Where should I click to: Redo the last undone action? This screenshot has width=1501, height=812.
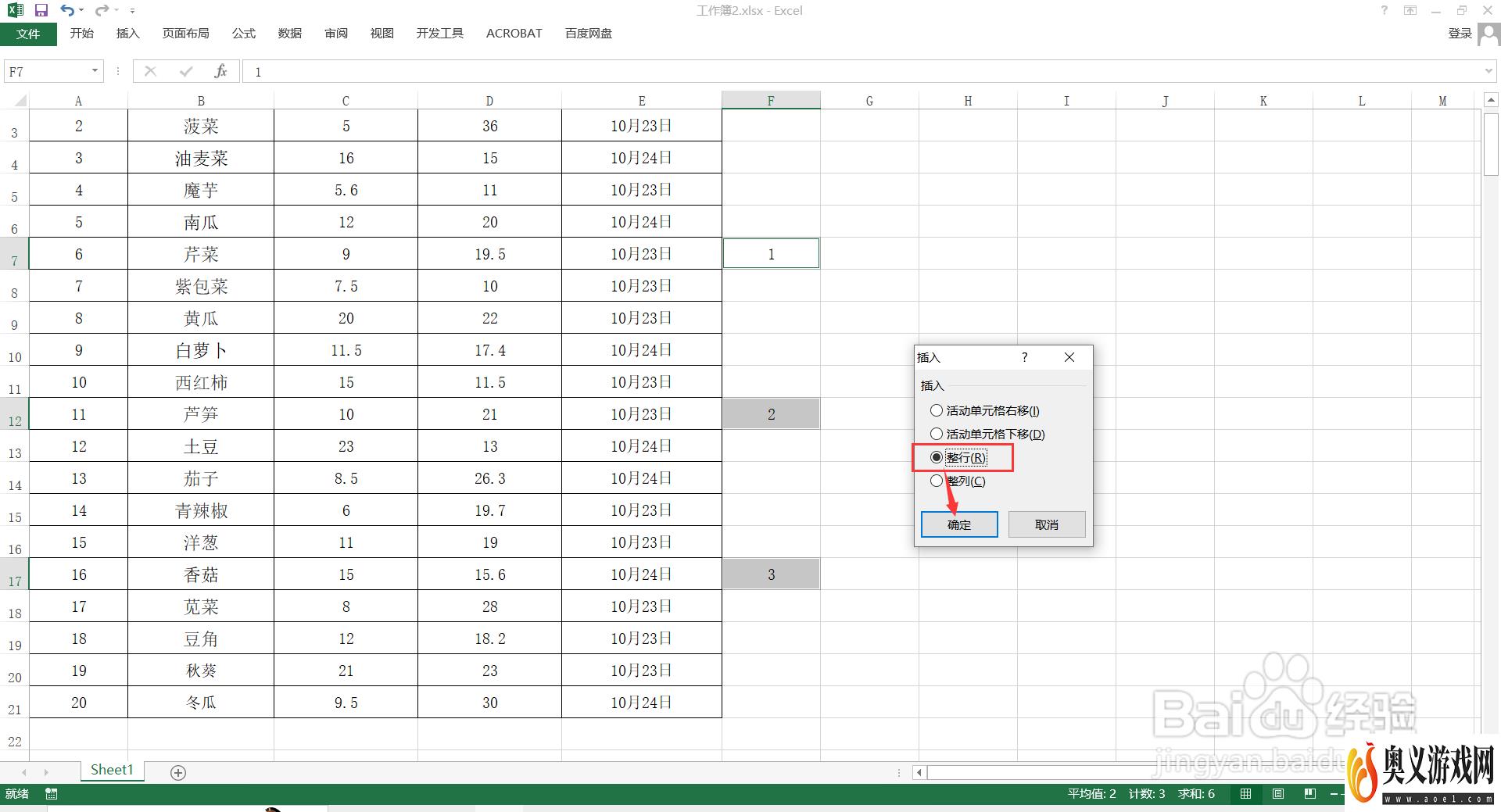coord(102,10)
